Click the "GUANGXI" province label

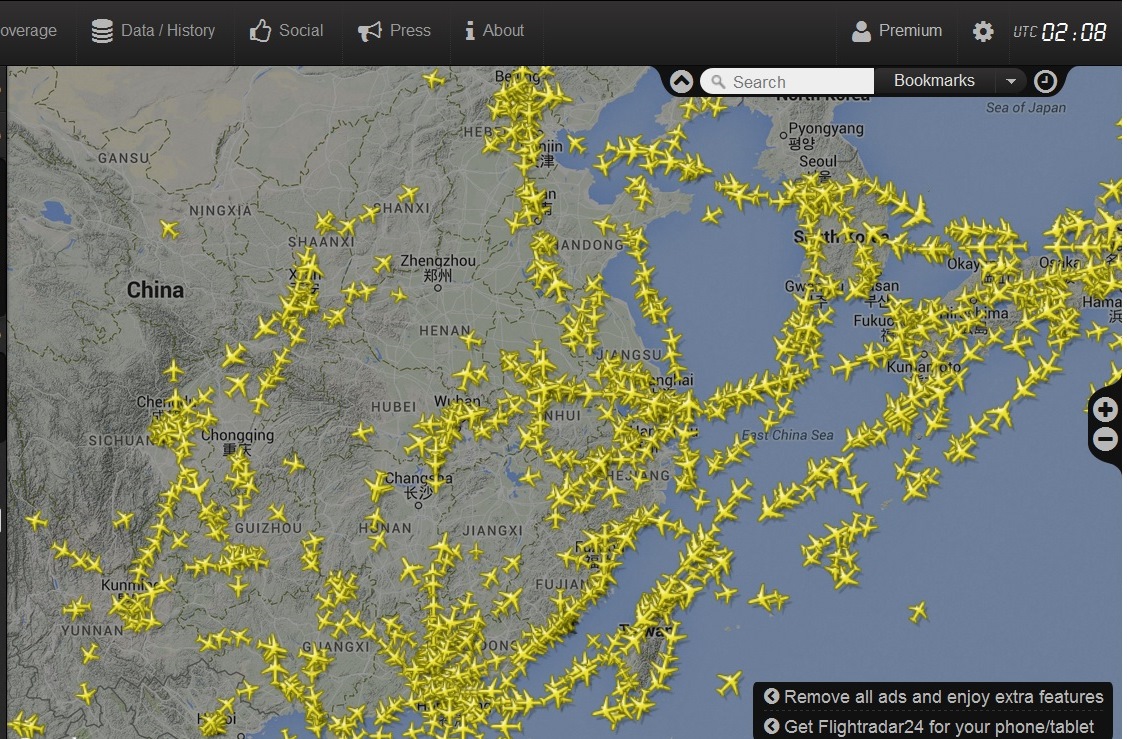click(335, 646)
